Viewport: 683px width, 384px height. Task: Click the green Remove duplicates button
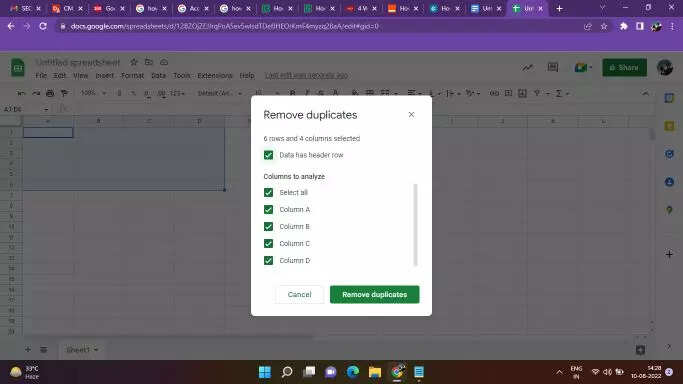tap(375, 294)
